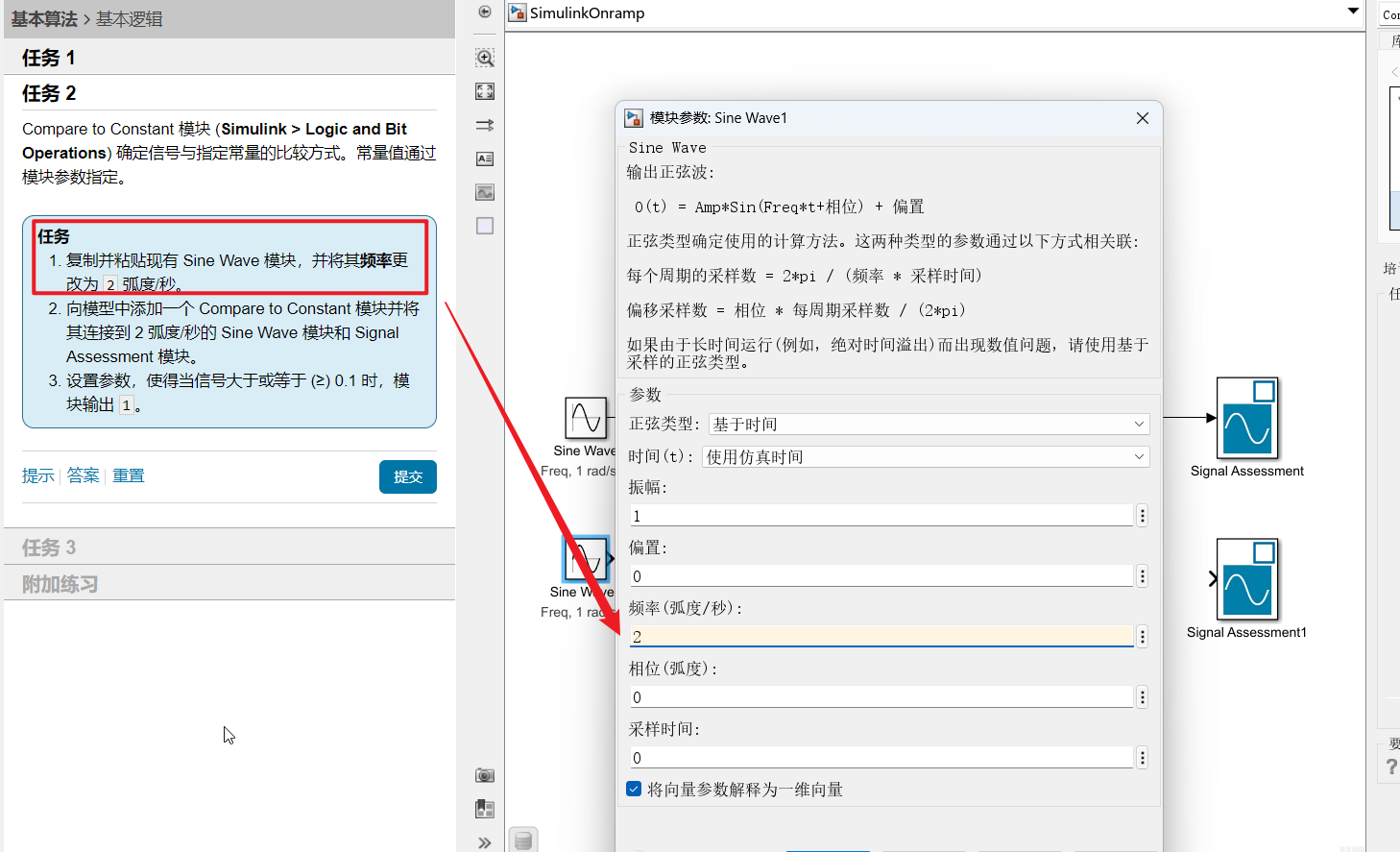Toggle sample time legend arrows icon
This screenshot has height=852, width=1400.
pos(485,125)
